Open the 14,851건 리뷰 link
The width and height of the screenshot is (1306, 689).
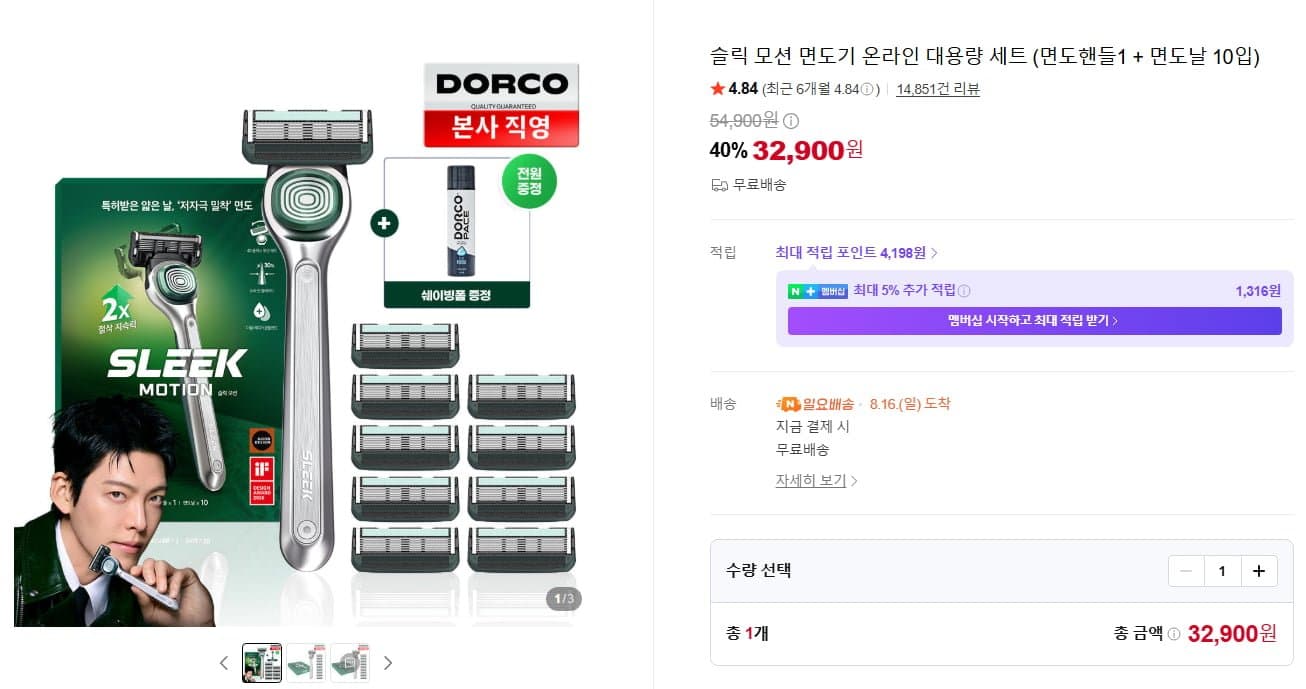tap(938, 89)
